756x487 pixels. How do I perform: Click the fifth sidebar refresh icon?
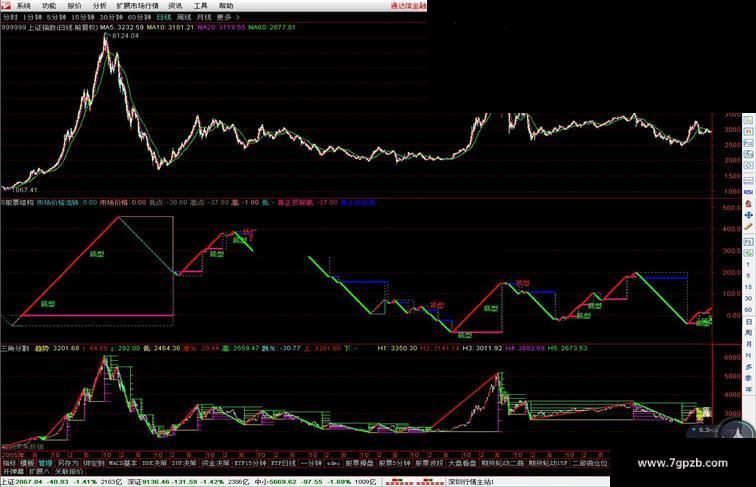[749, 165]
